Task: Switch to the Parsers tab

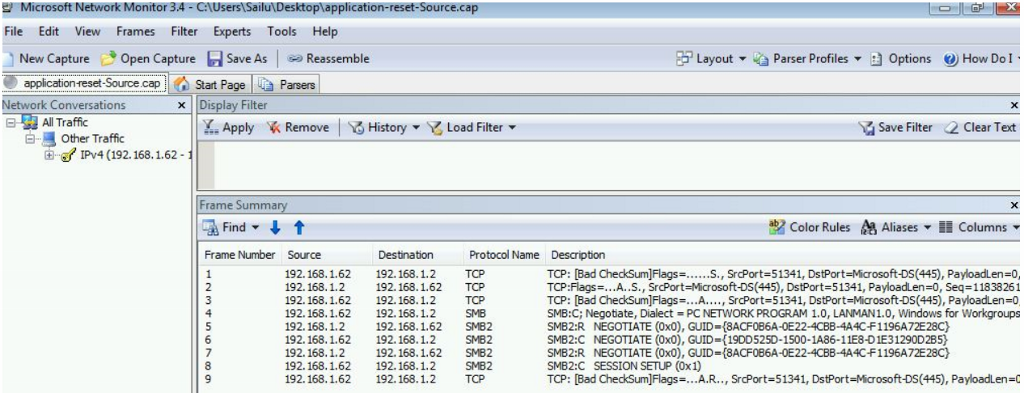Action: tap(286, 84)
